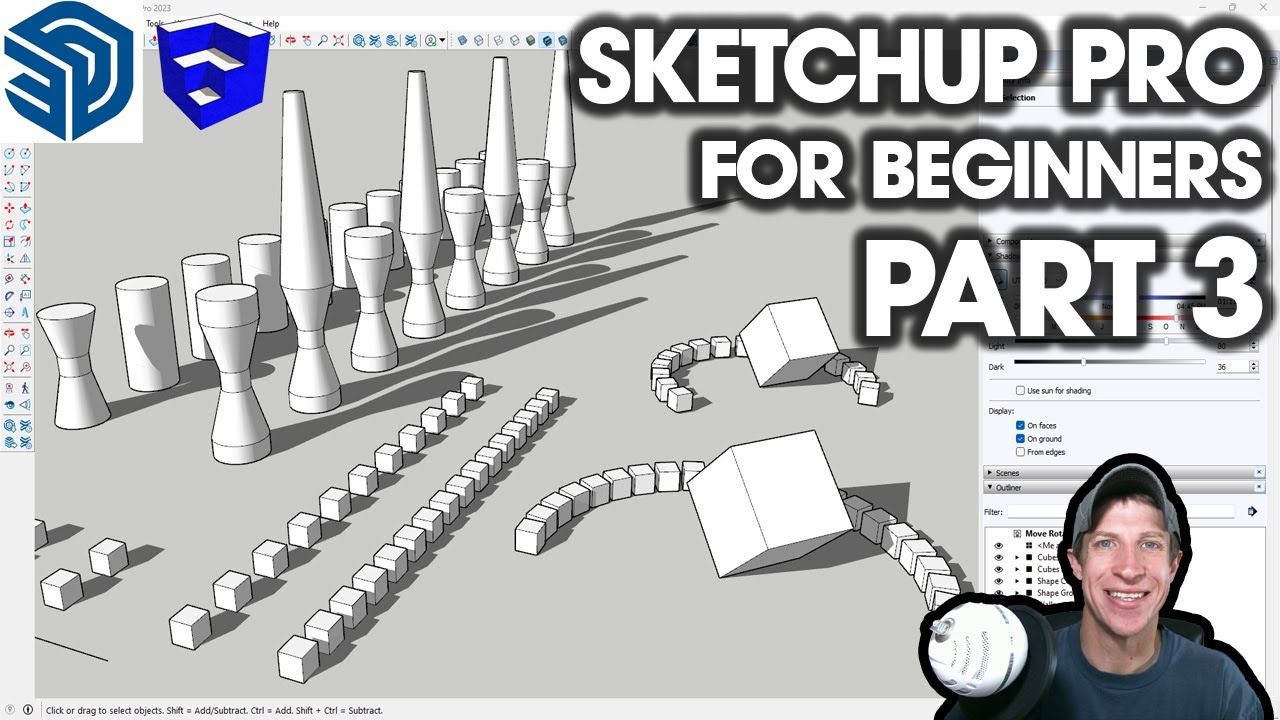This screenshot has width=1280, height=720.
Task: Choose the Zoom magnifier in the left toolset
Action: [9, 349]
